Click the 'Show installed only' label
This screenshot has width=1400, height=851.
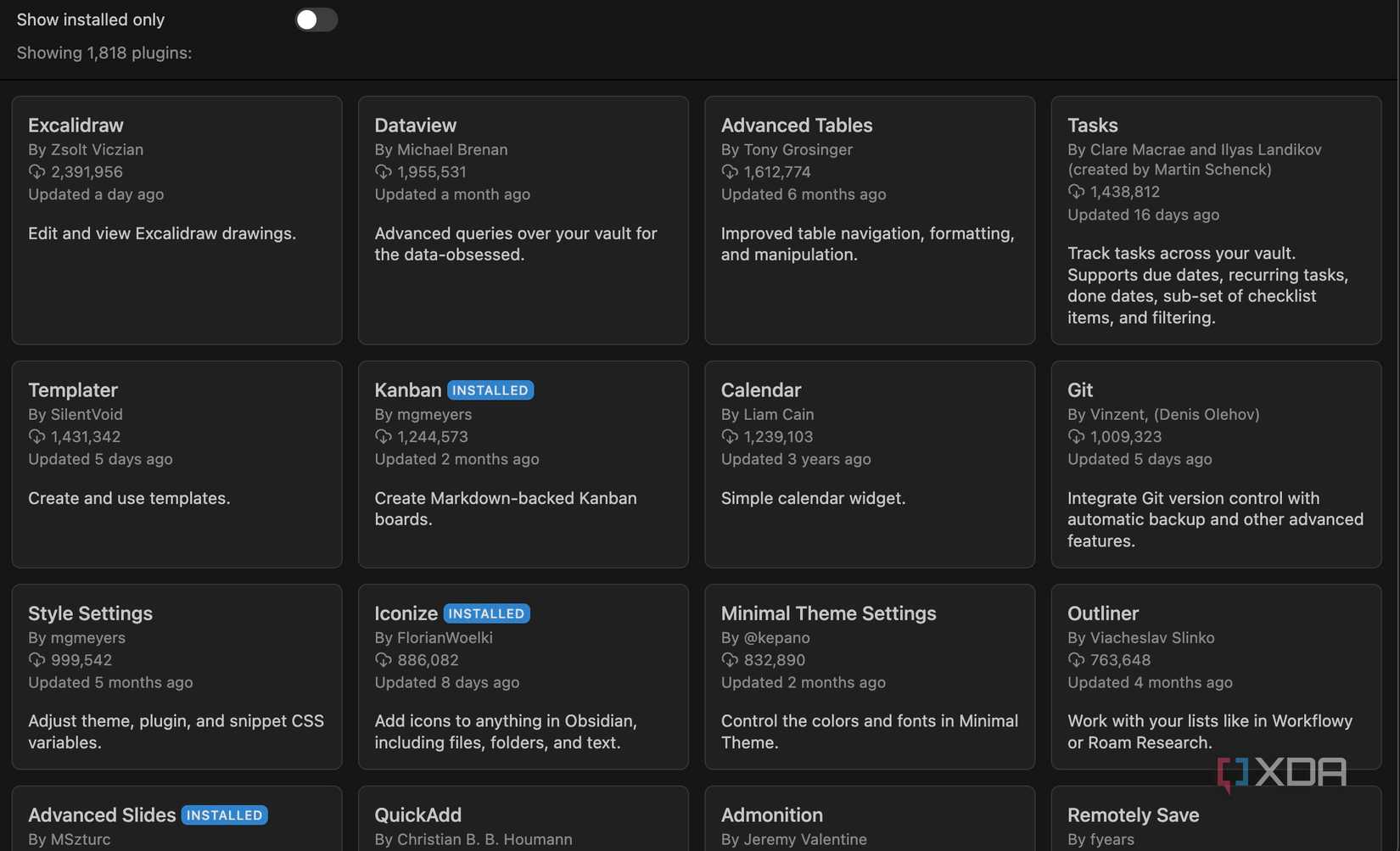91,20
